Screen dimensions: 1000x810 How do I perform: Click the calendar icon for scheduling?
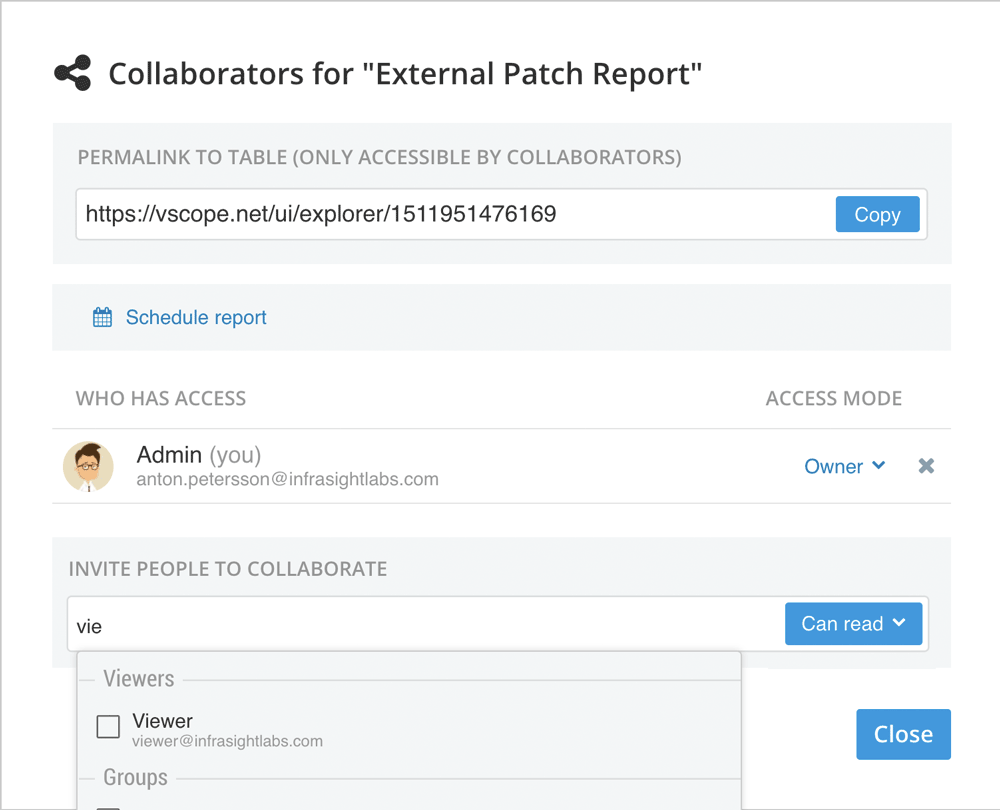[102, 317]
